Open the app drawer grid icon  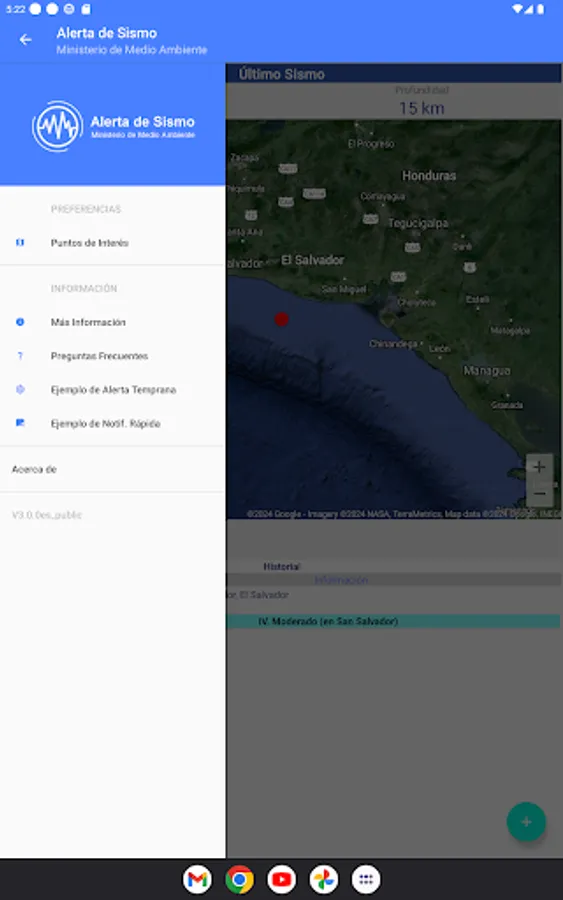pyautogui.click(x=366, y=879)
